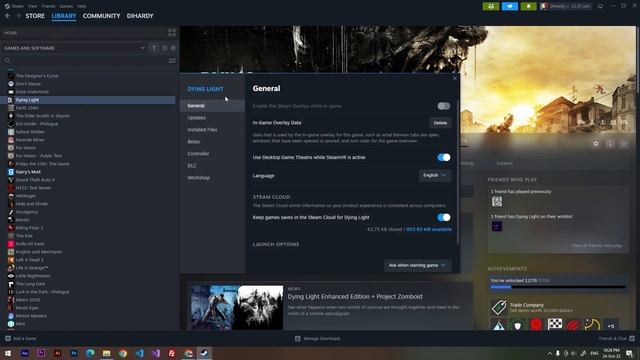Close the Dying Light properties dialog

coord(455,78)
